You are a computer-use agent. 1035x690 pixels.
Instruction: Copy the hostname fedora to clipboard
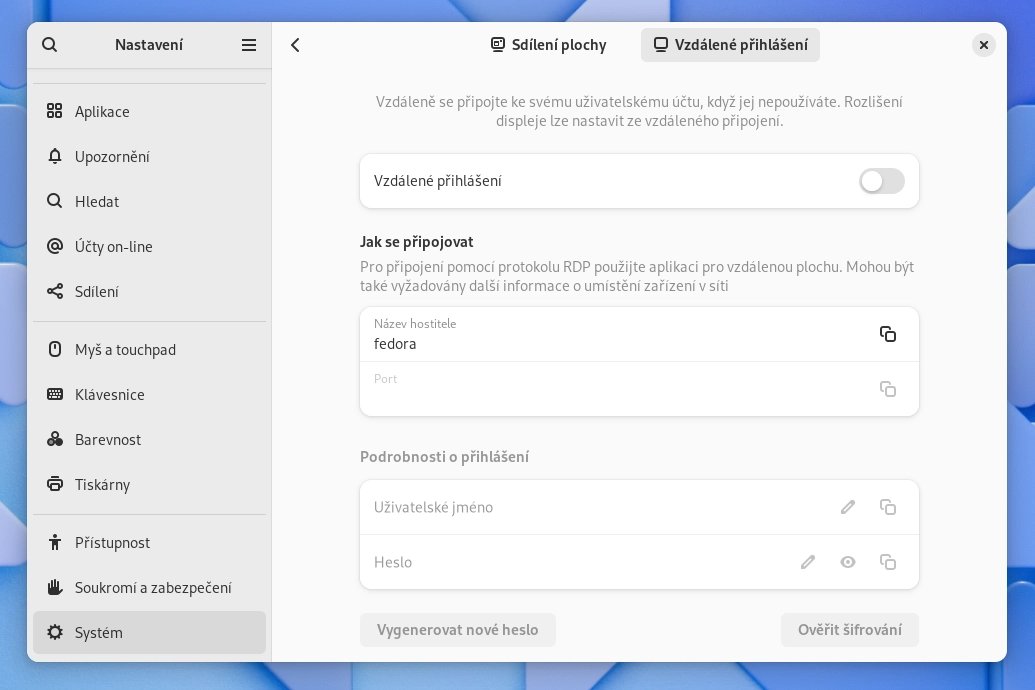coord(888,334)
